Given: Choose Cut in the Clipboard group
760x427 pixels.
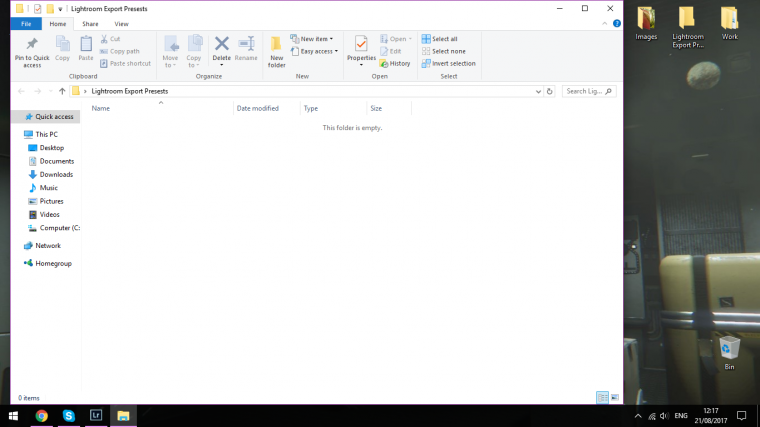Looking at the screenshot, I should pos(110,39).
